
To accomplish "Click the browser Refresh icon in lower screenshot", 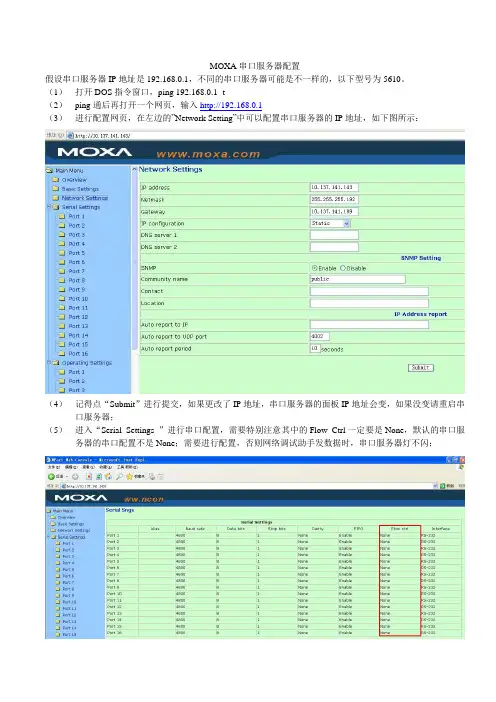I will (x=98, y=477).
